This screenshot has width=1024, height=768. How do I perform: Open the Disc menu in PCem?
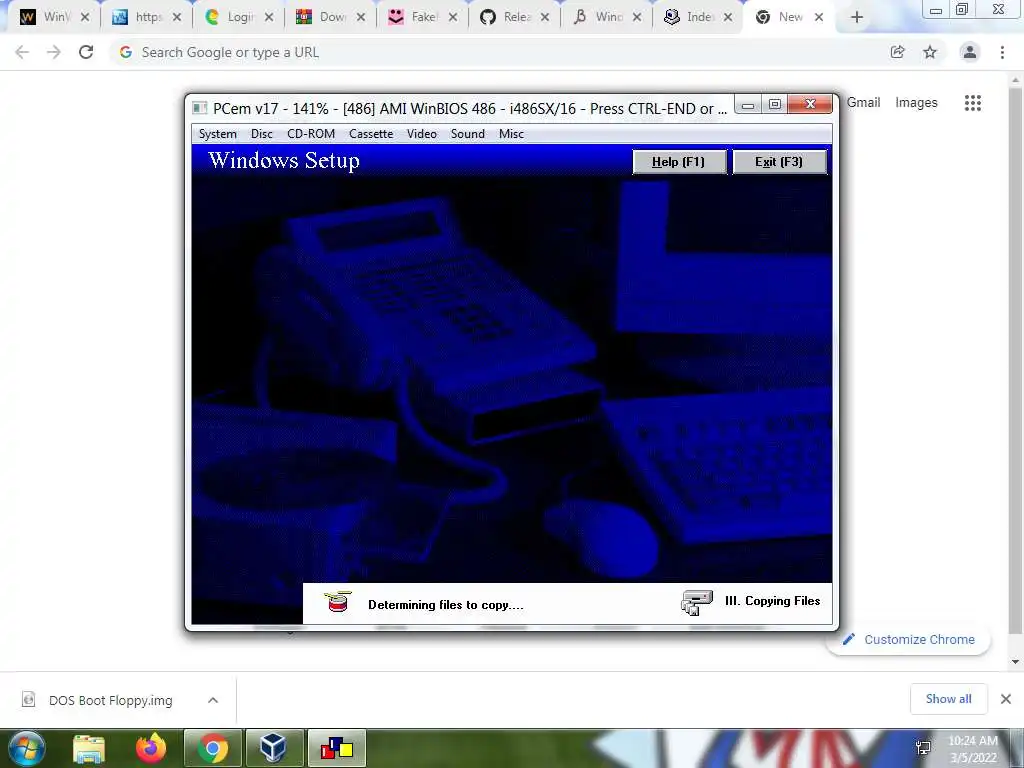click(x=262, y=134)
